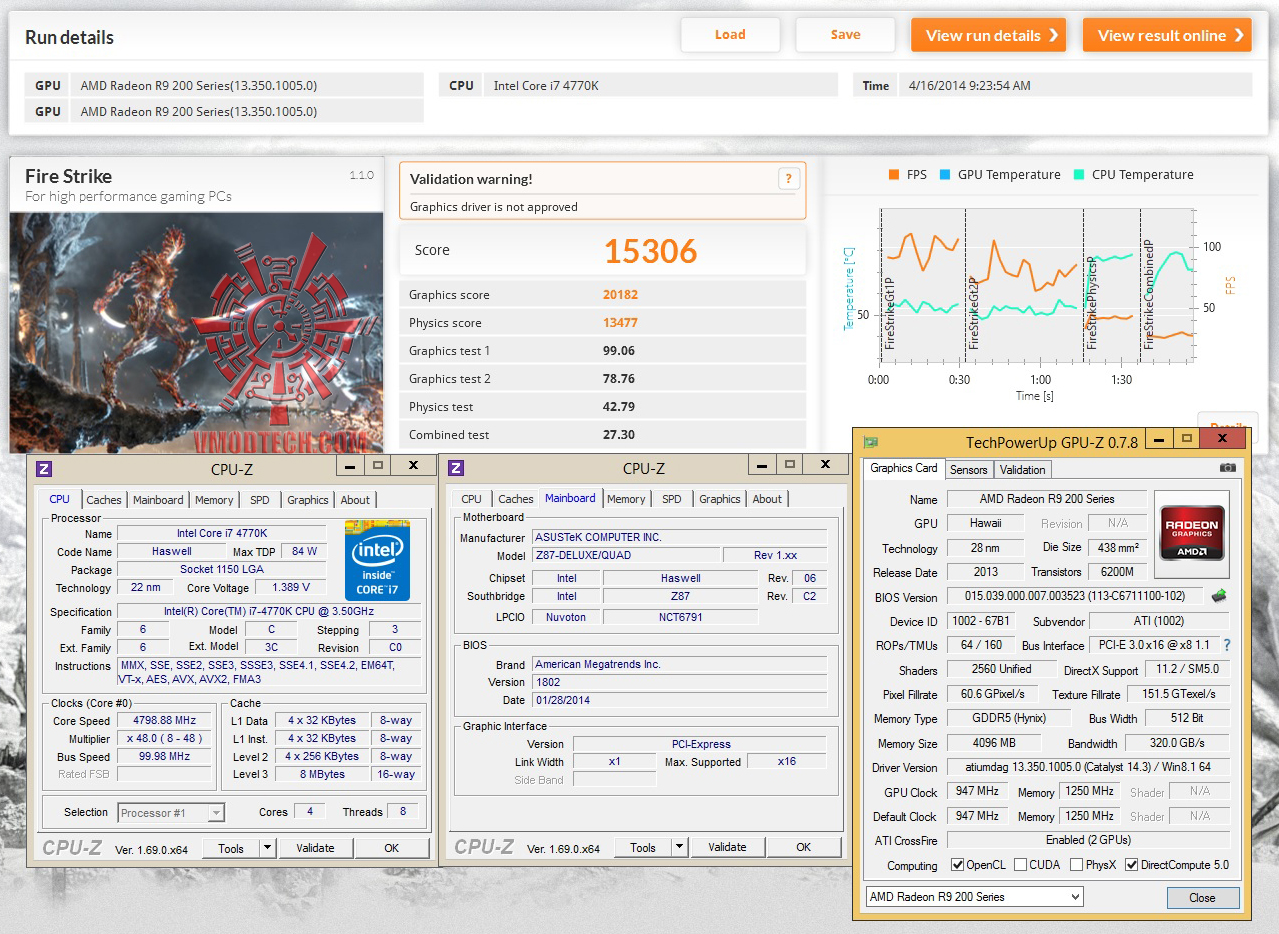The width and height of the screenshot is (1279, 934).
Task: Click the orange FPS legend swatch
Action: 893,175
